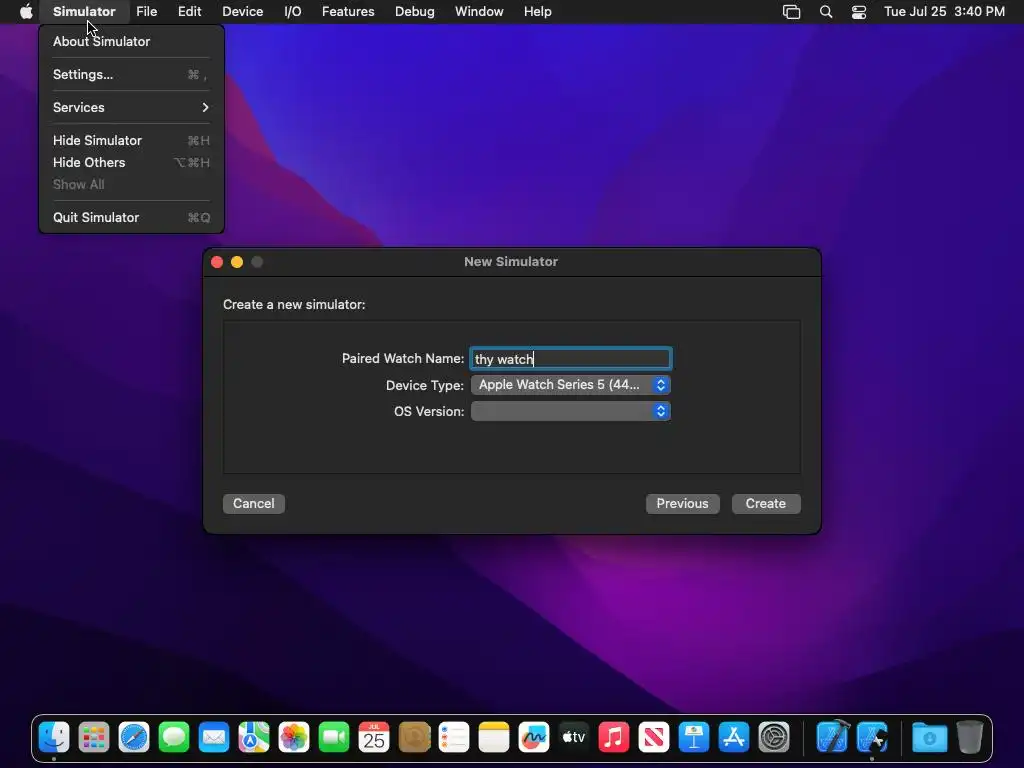
Task: Open Finder from the Dock
Action: tap(54, 738)
